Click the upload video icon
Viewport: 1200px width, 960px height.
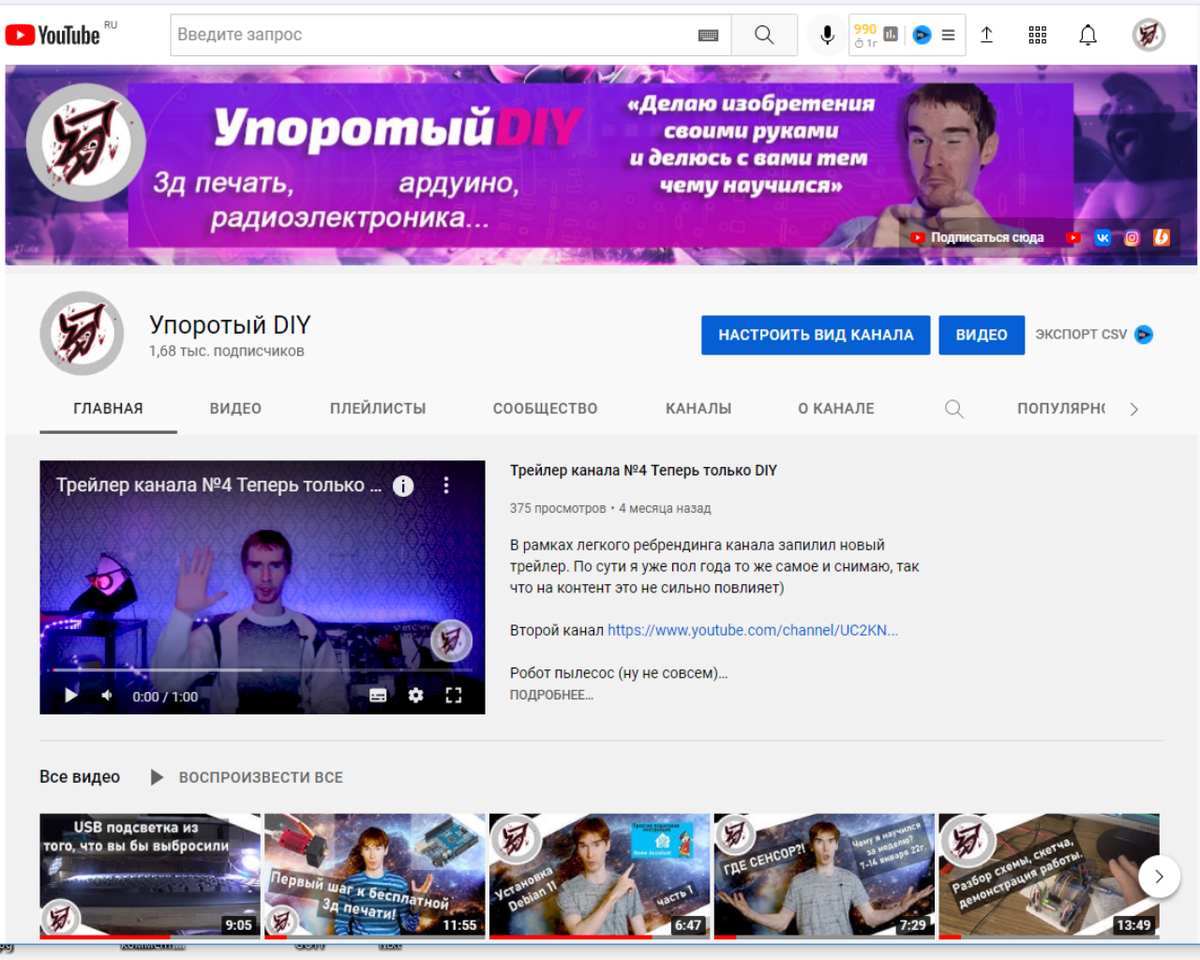pyautogui.click(x=986, y=35)
